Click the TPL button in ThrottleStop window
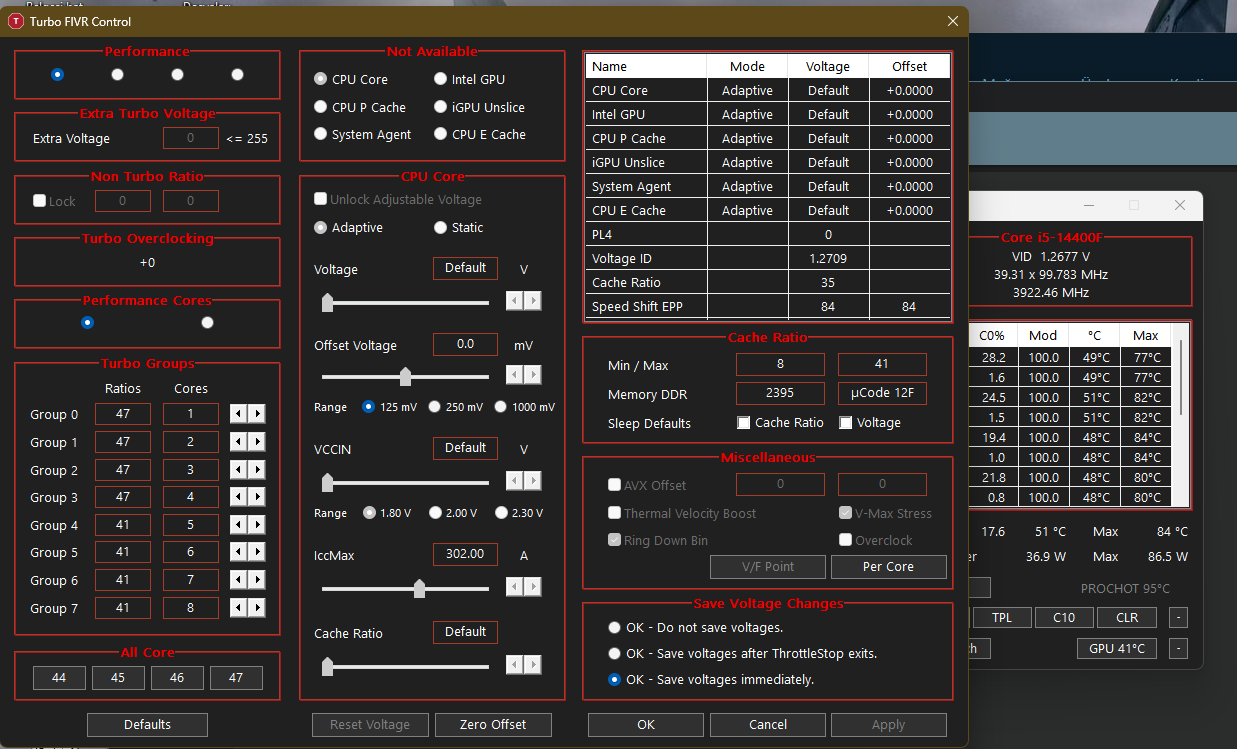 (x=1002, y=618)
